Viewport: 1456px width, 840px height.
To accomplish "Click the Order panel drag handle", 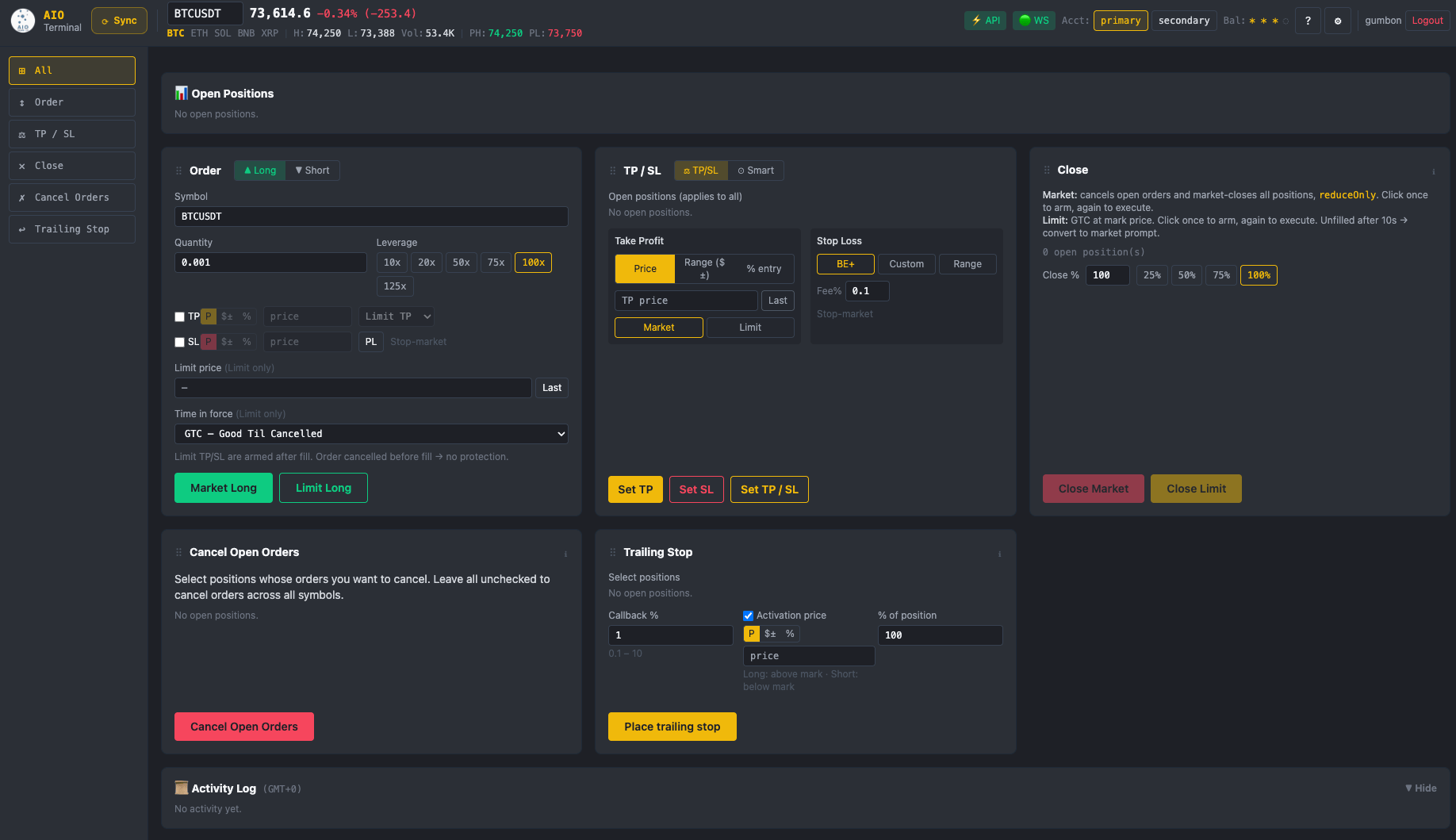I will tap(178, 171).
